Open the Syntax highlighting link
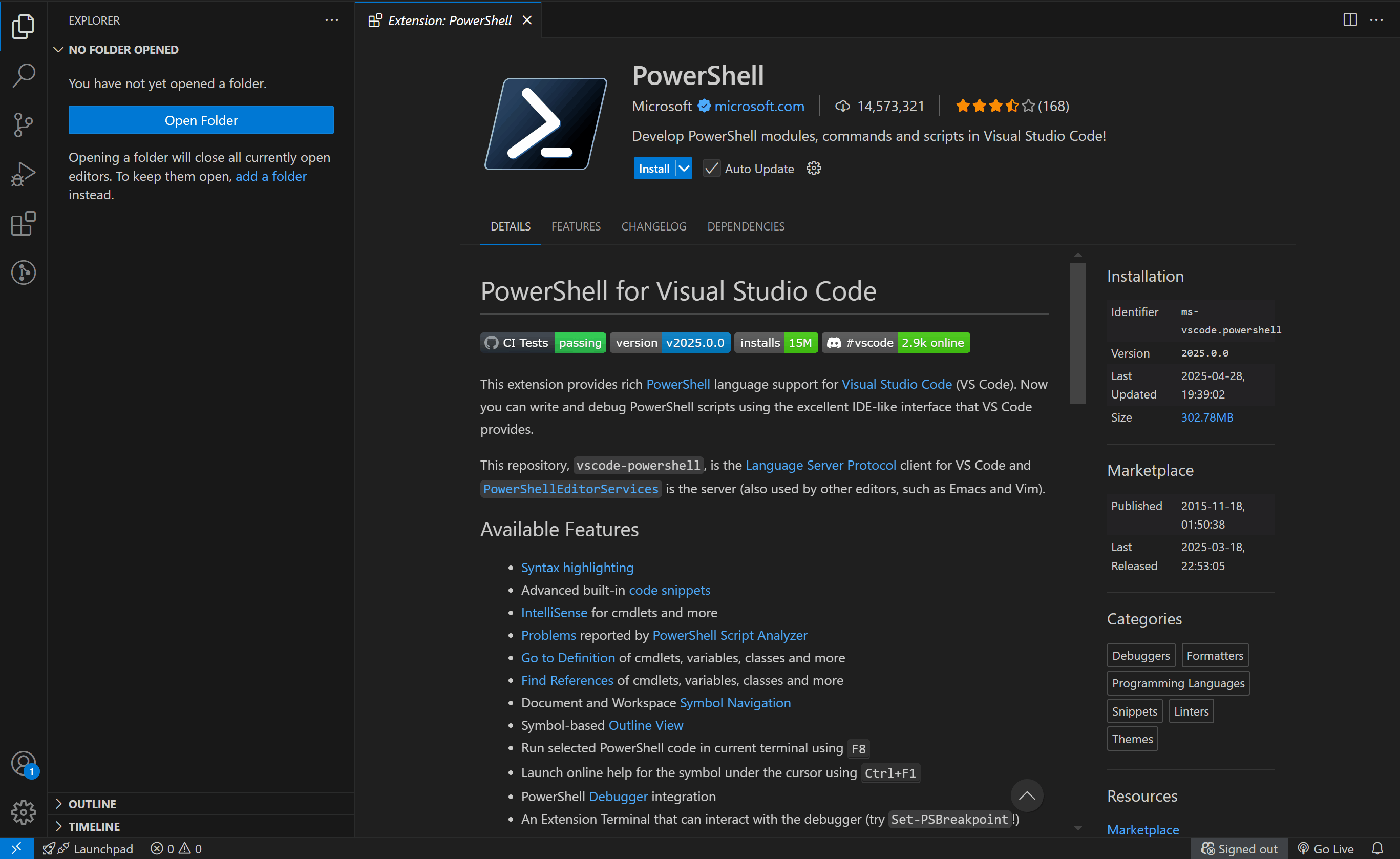Image resolution: width=1400 pixels, height=859 pixels. [x=577, y=567]
